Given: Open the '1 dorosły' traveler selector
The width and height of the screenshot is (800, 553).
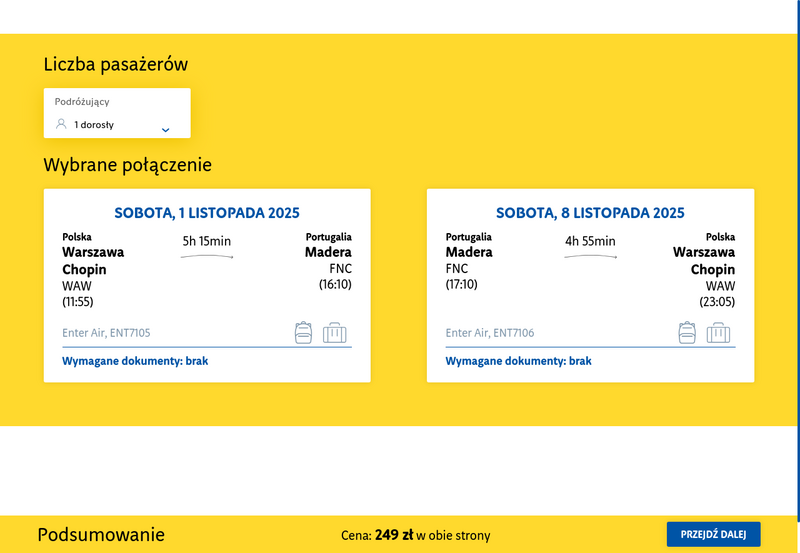Looking at the screenshot, I should [94, 125].
